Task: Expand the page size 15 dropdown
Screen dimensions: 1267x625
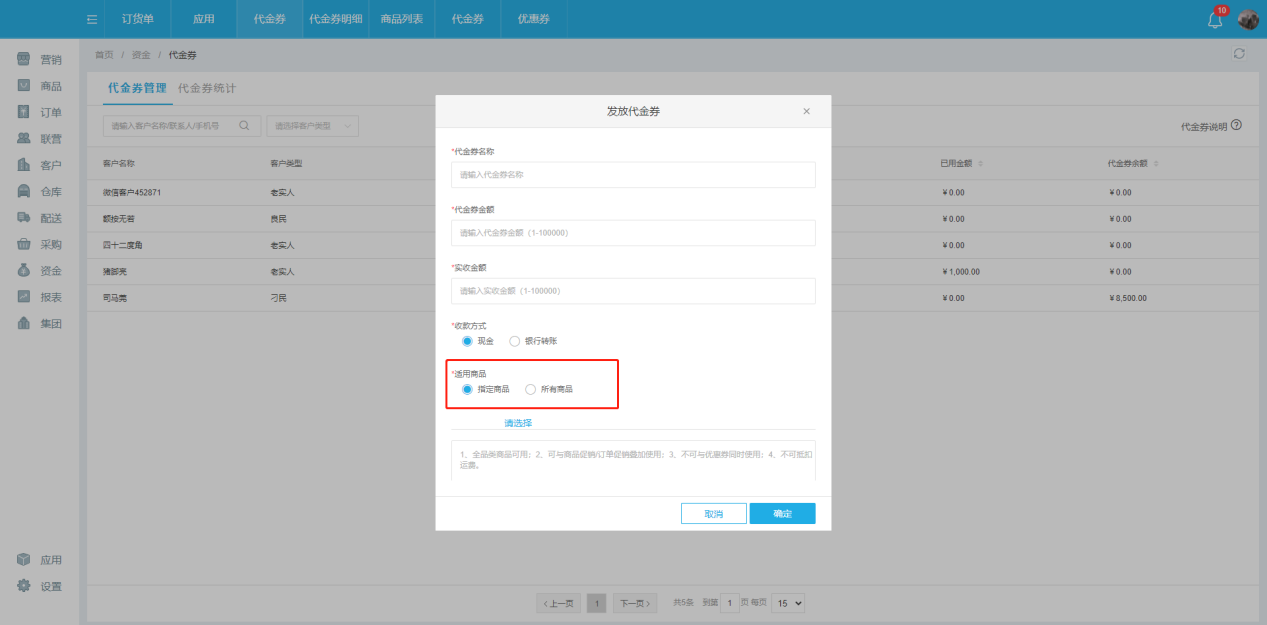Action: 788,603
